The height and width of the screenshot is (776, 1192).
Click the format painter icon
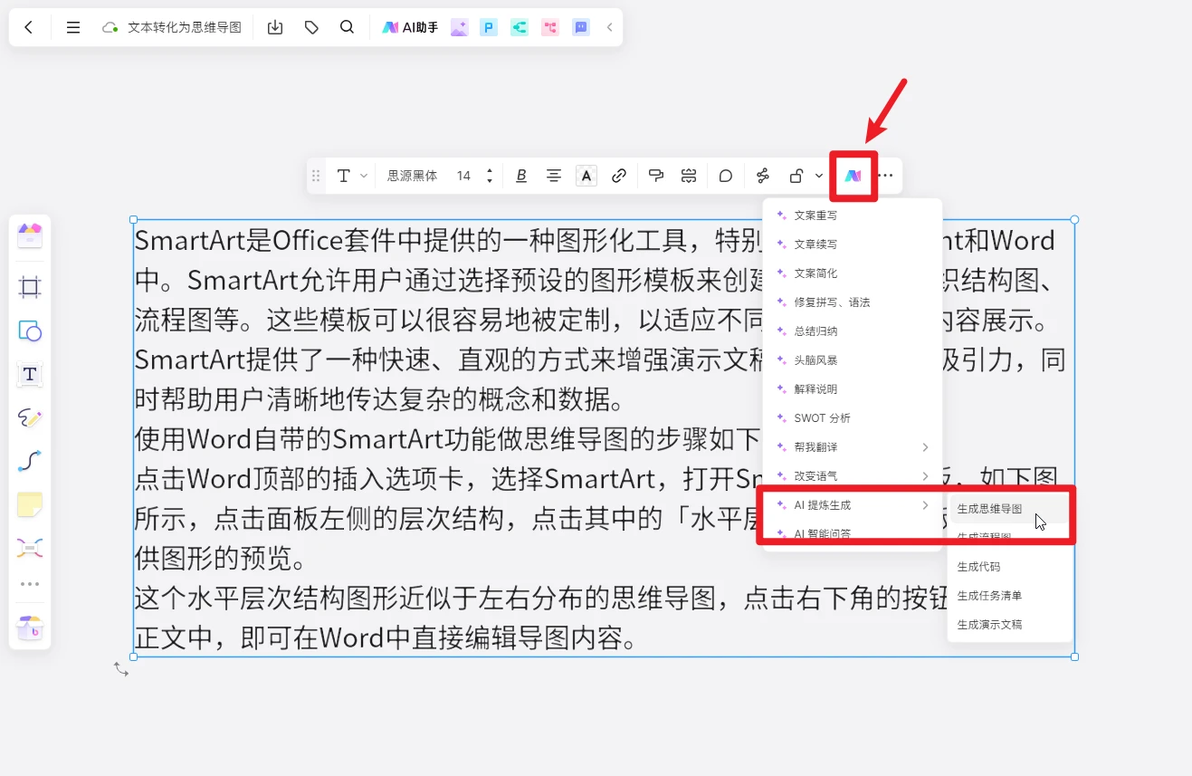(x=655, y=176)
